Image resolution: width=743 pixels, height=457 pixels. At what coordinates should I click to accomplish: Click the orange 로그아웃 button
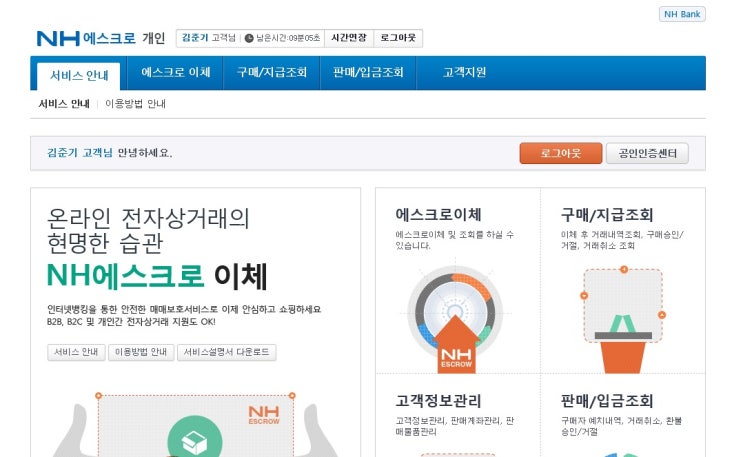click(x=561, y=153)
